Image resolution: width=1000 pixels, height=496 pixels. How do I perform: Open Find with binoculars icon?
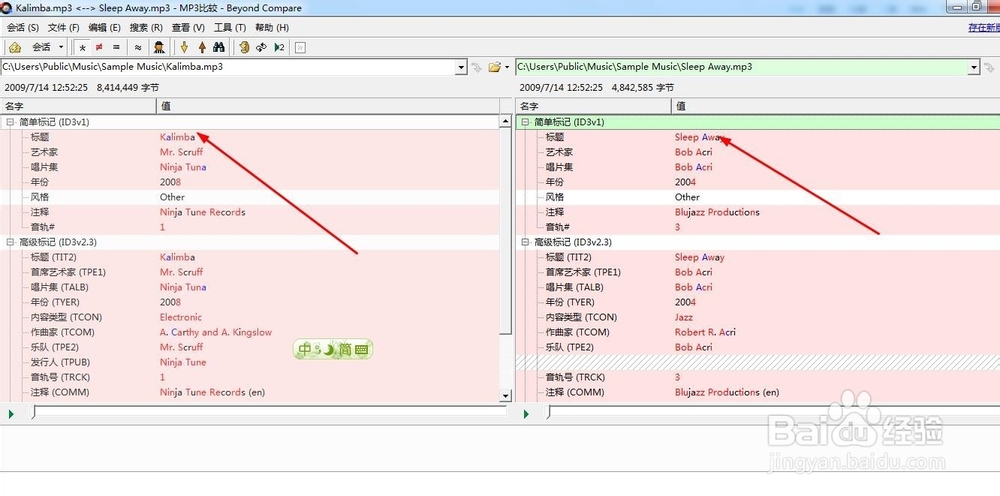coord(219,47)
